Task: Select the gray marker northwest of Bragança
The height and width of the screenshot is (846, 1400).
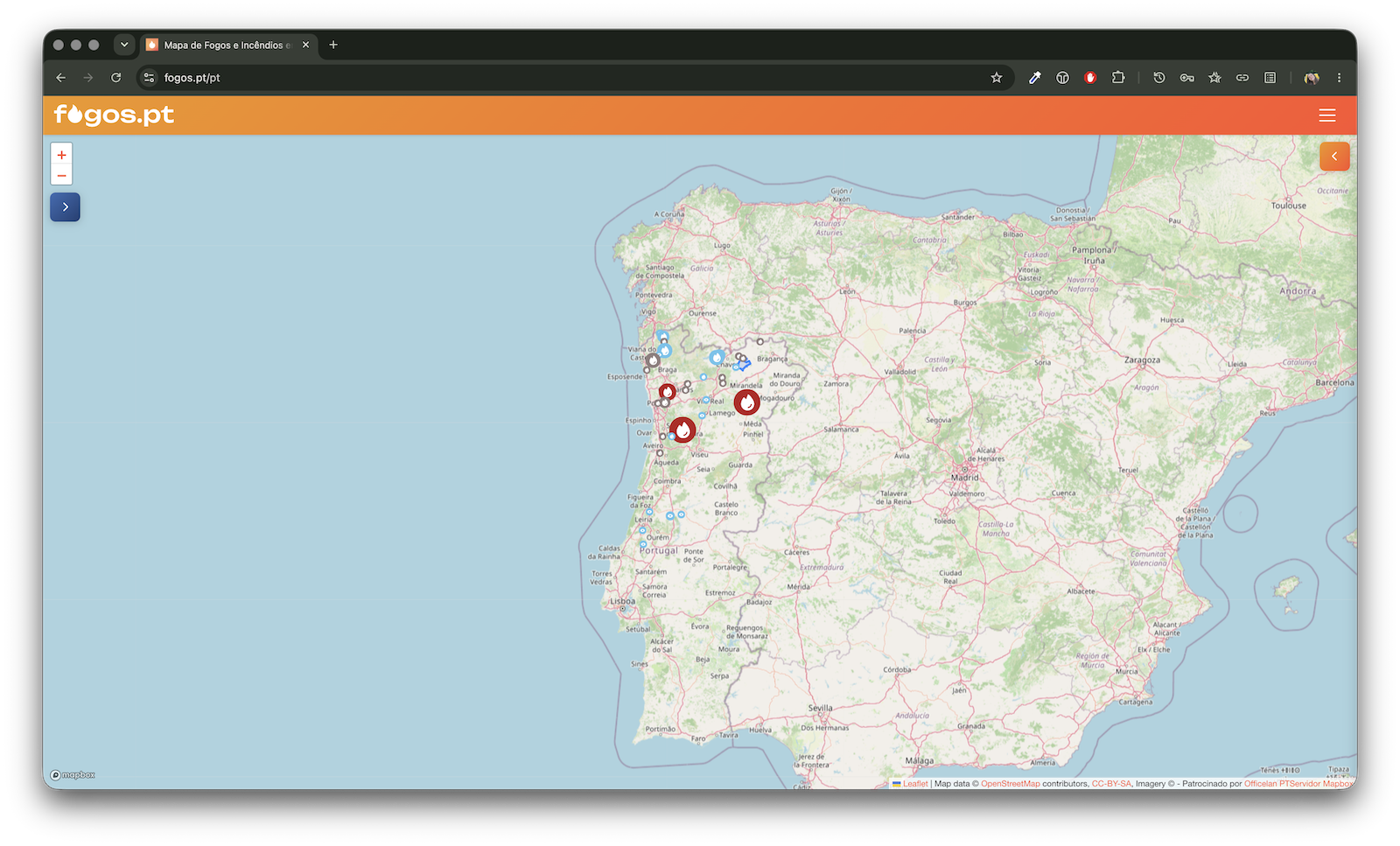Action: [760, 341]
